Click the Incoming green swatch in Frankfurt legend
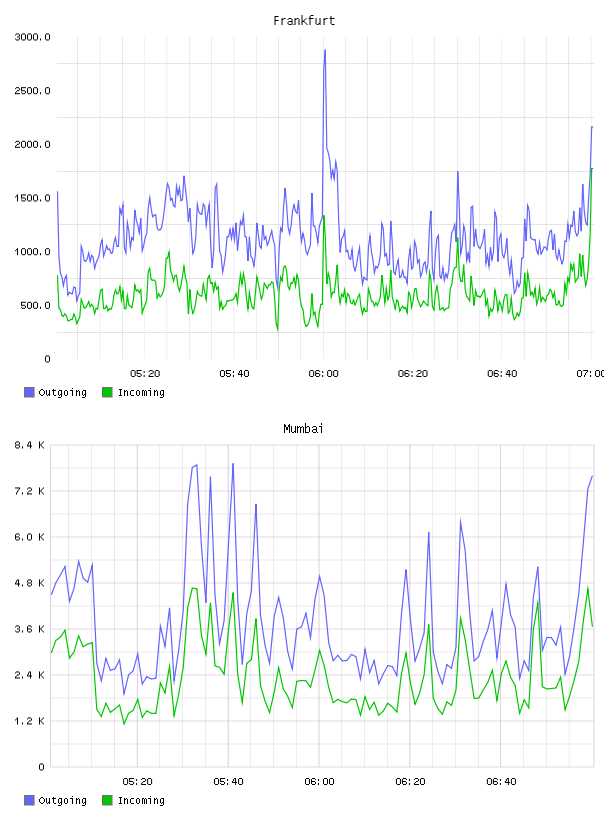Image resolution: width=608 pixels, height=816 pixels. [107, 392]
